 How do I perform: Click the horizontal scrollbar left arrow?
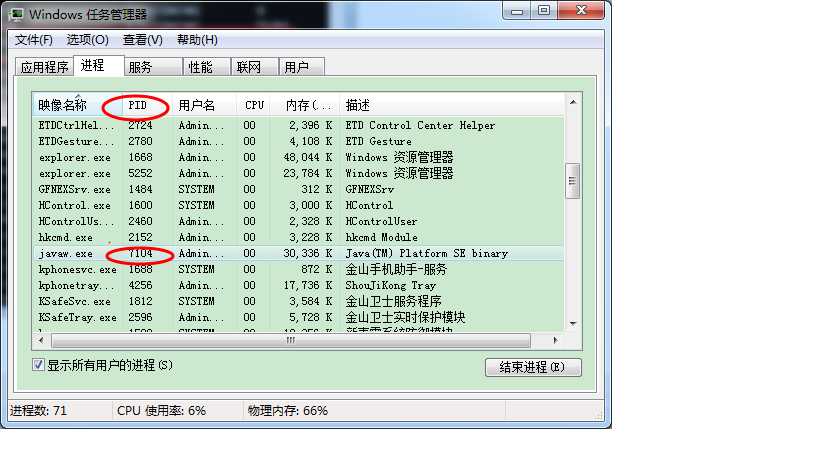(41, 340)
